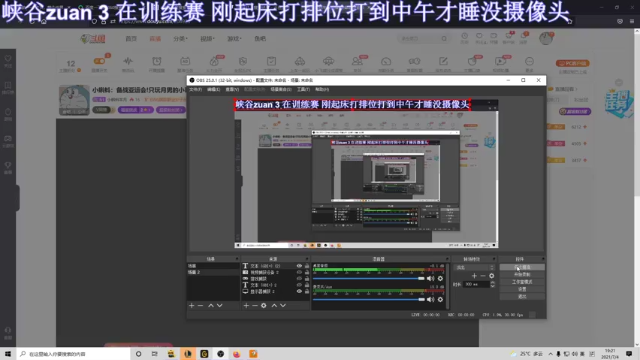
Task: Move the selected scene down
Action: coord(220,305)
